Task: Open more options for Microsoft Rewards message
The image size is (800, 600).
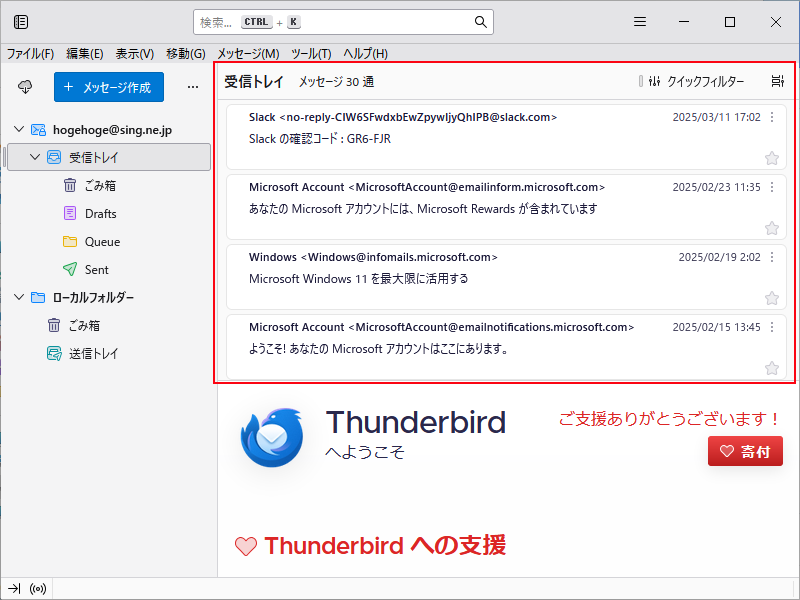Action: [772, 187]
